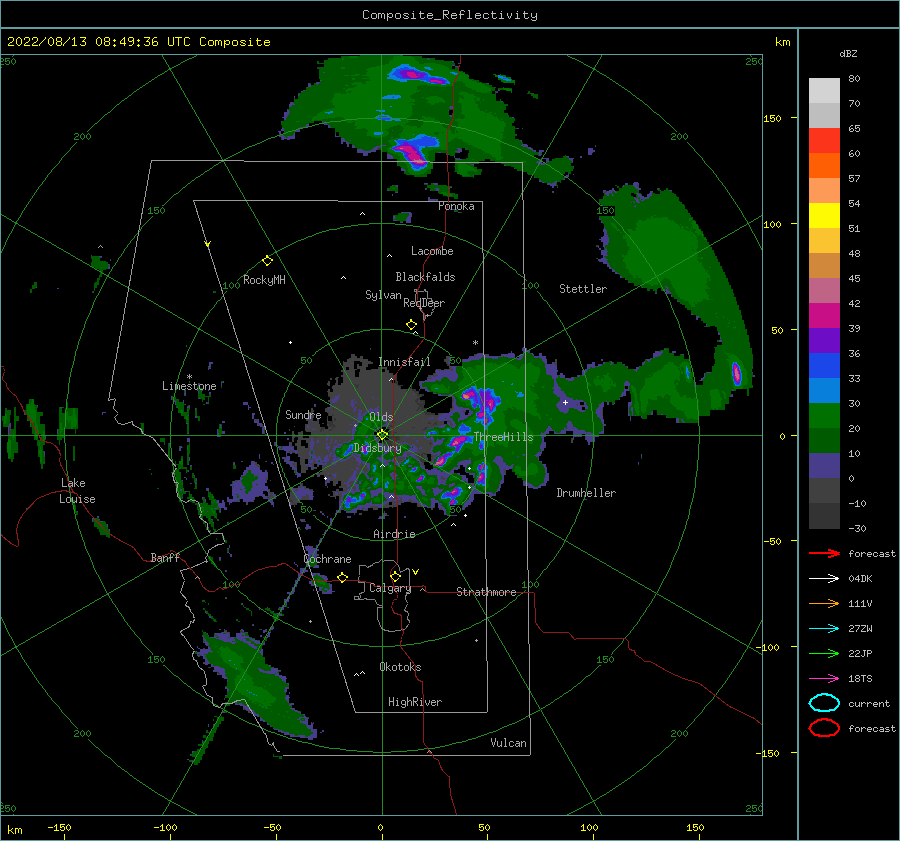
Task: Click the yellow diamond marker east of Cochrane
Action: tap(342, 578)
